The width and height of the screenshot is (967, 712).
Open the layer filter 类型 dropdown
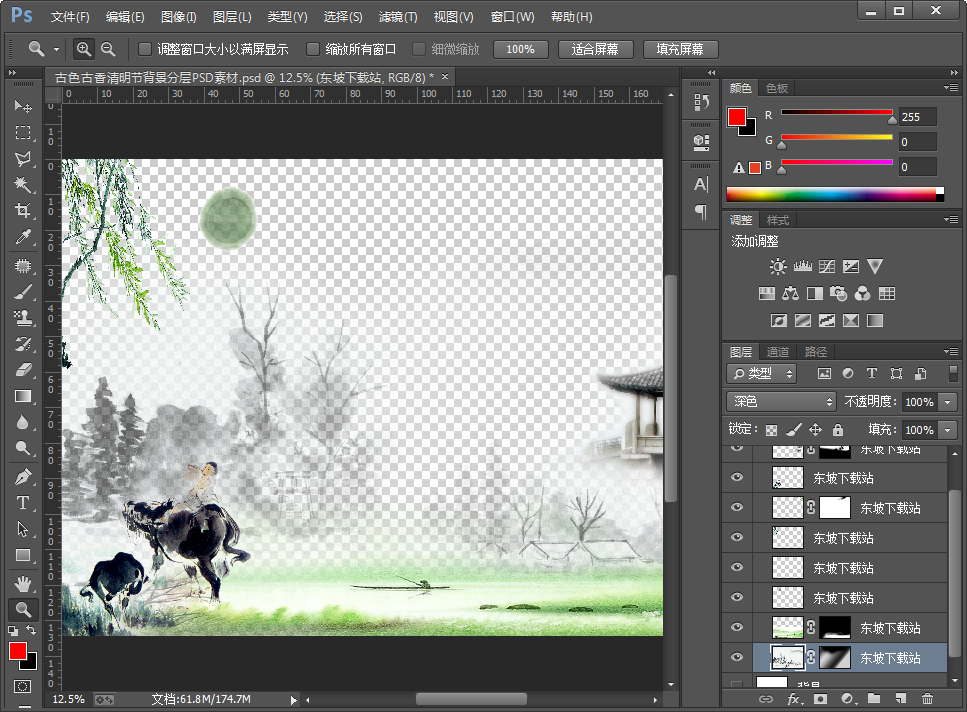click(762, 373)
